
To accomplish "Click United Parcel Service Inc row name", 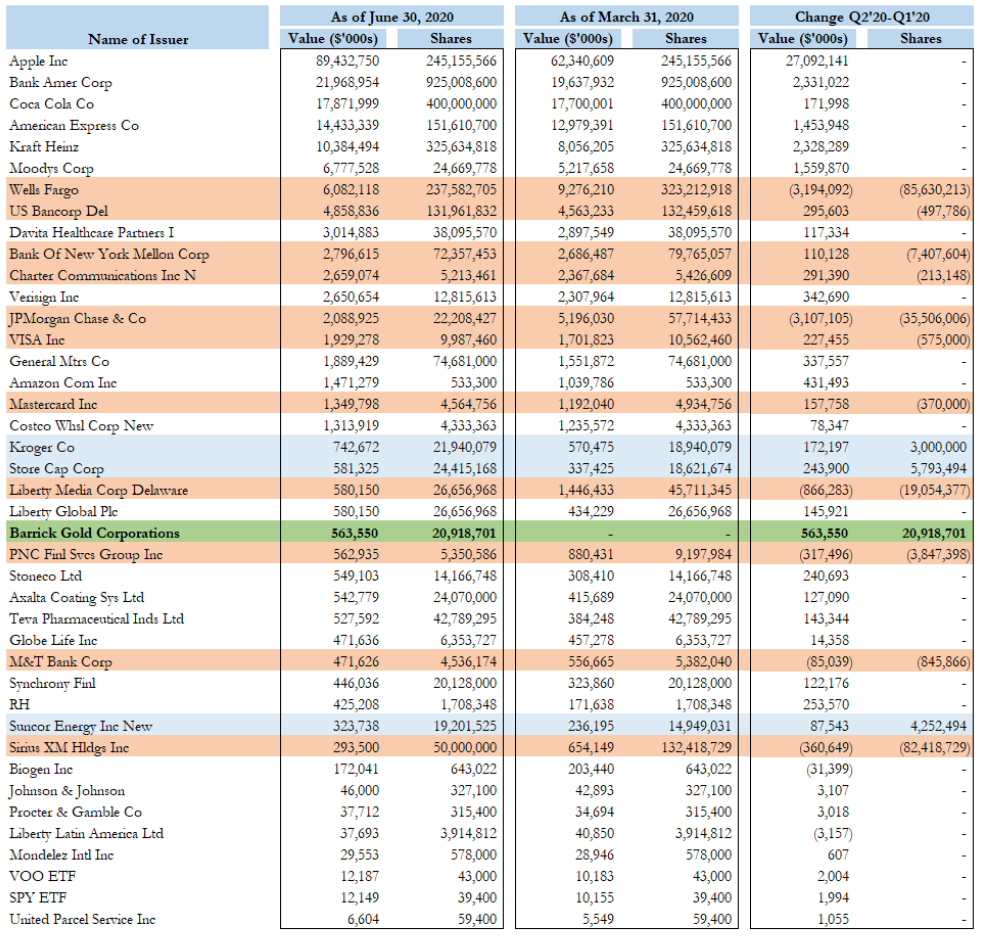I will pos(82,919).
